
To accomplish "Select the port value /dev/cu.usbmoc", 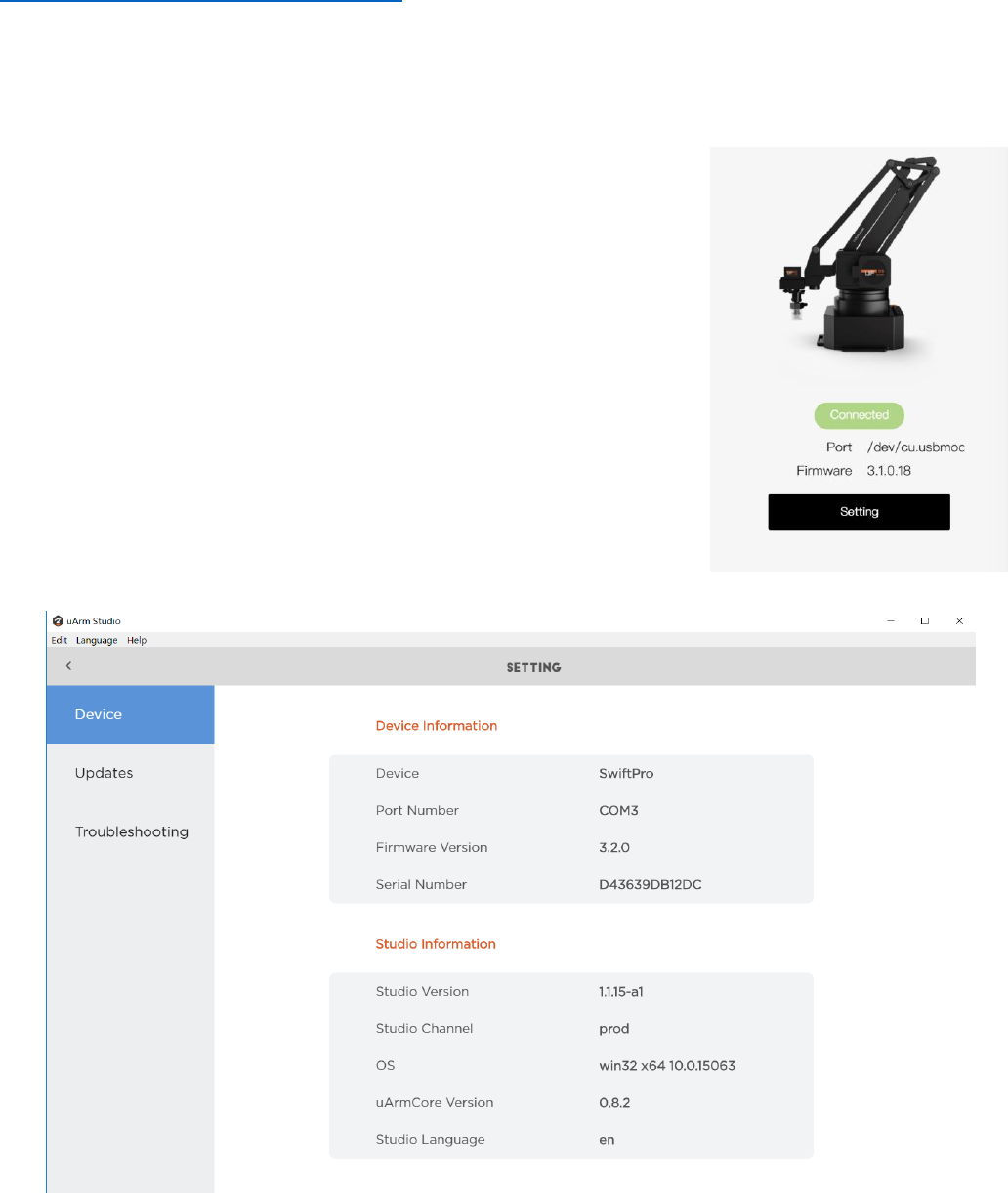I will 916,447.
